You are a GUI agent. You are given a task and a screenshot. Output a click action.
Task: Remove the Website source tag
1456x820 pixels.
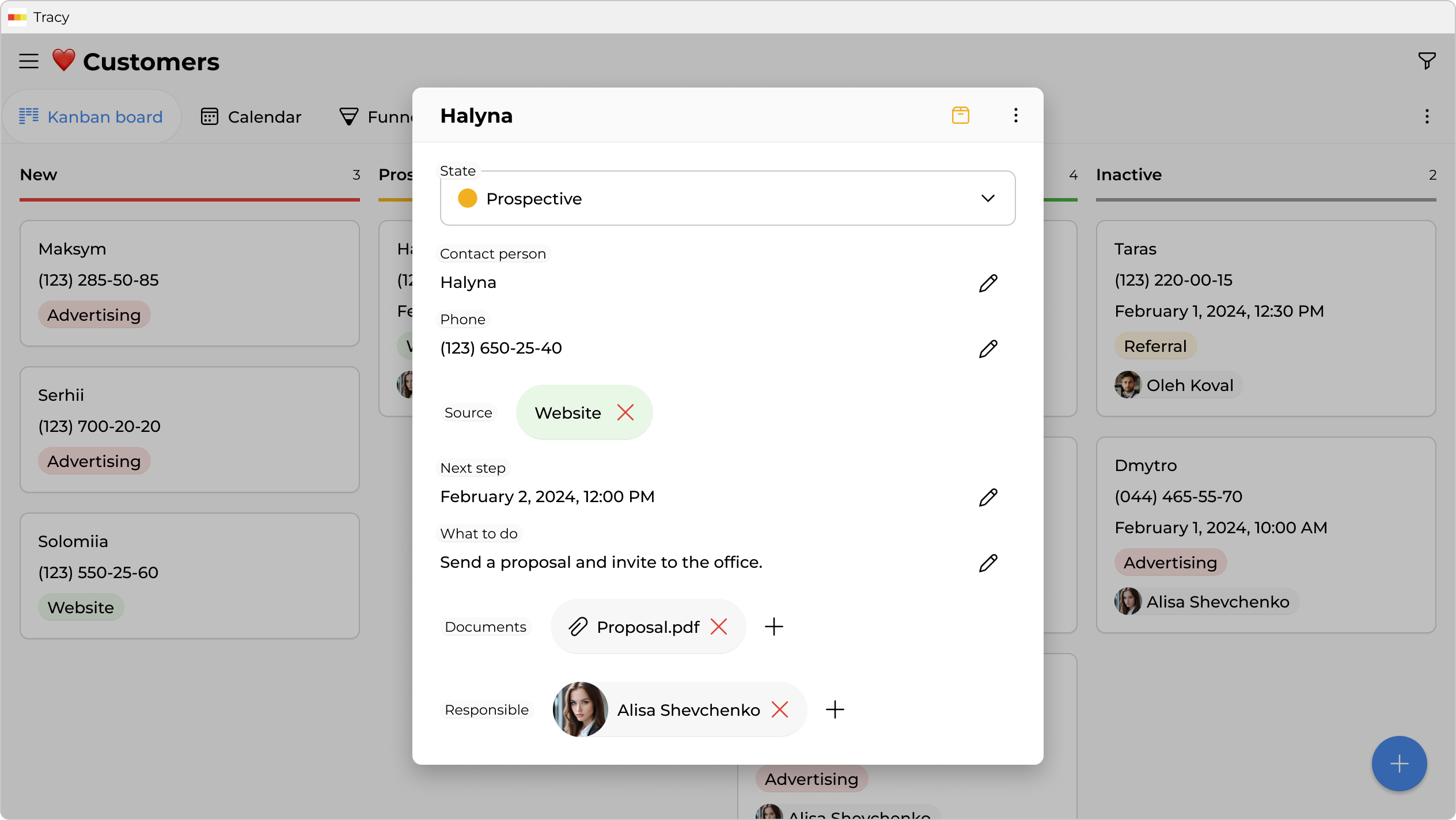coord(627,412)
